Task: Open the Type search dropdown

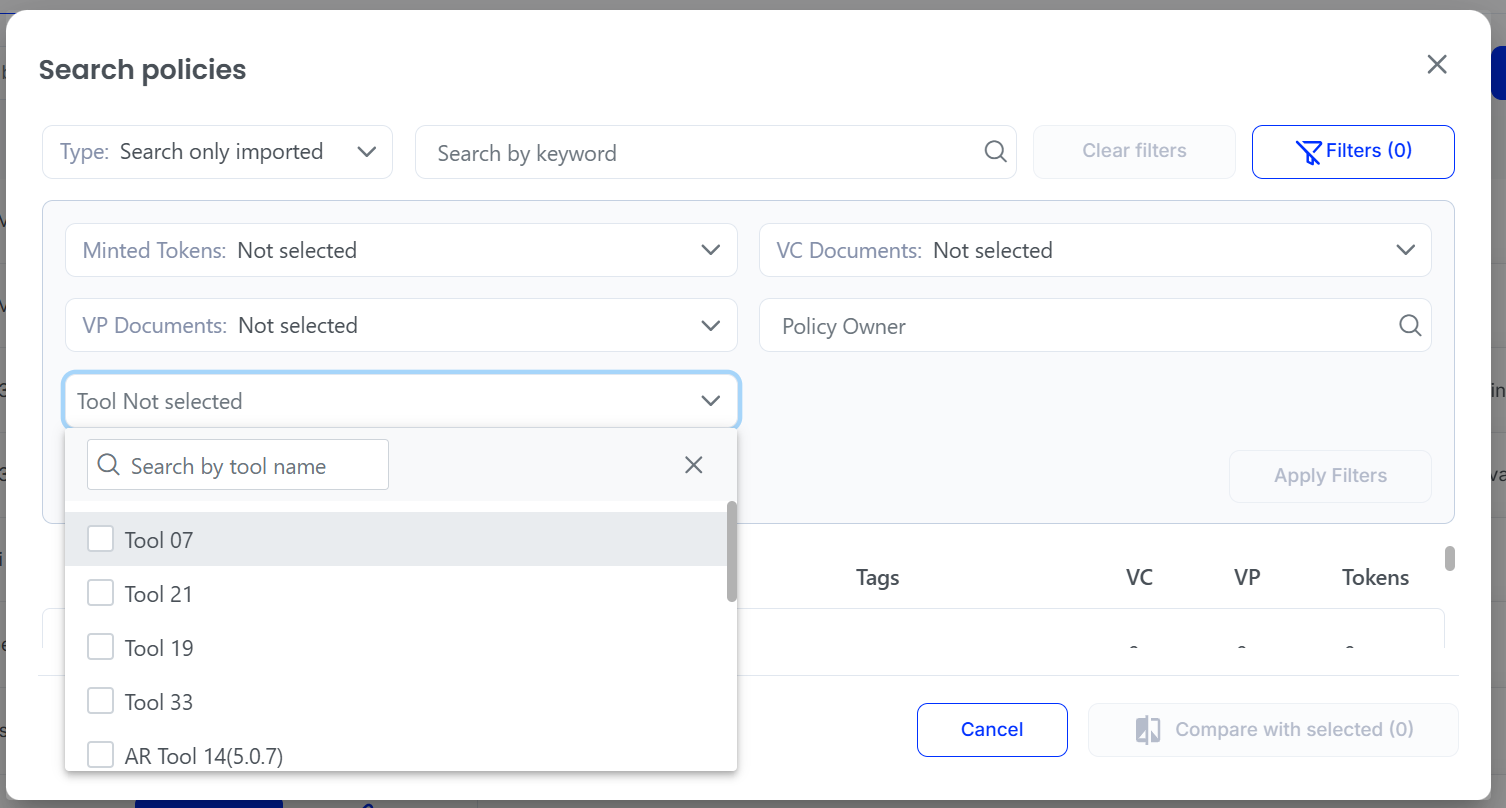Action: (217, 152)
